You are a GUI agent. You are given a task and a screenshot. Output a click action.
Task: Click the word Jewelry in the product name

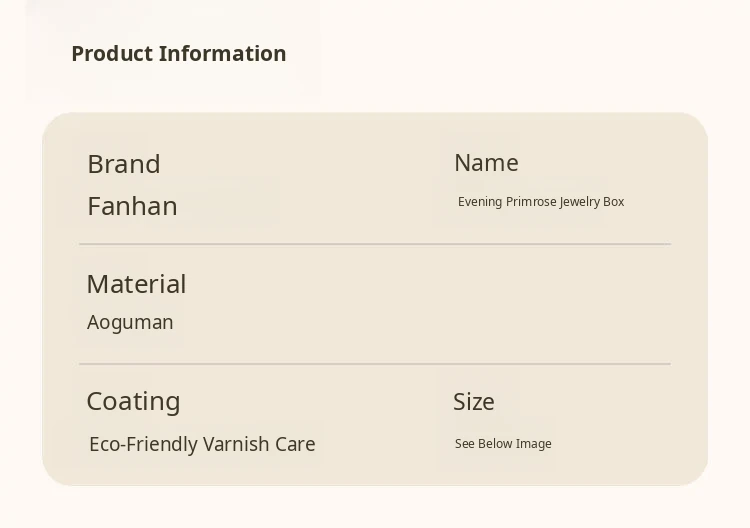(x=579, y=202)
